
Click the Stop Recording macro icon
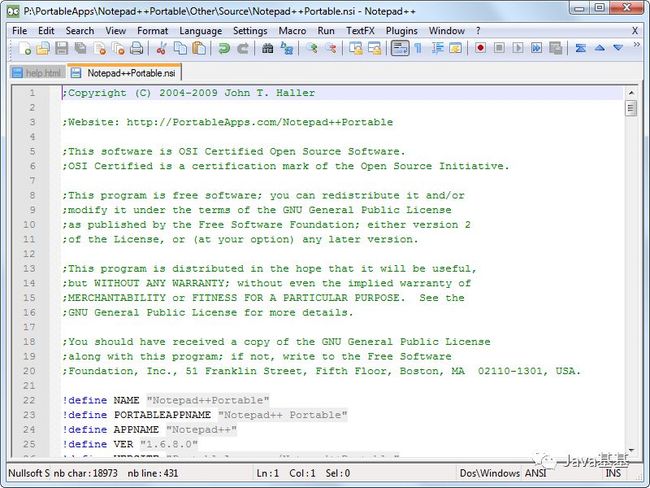(499, 48)
